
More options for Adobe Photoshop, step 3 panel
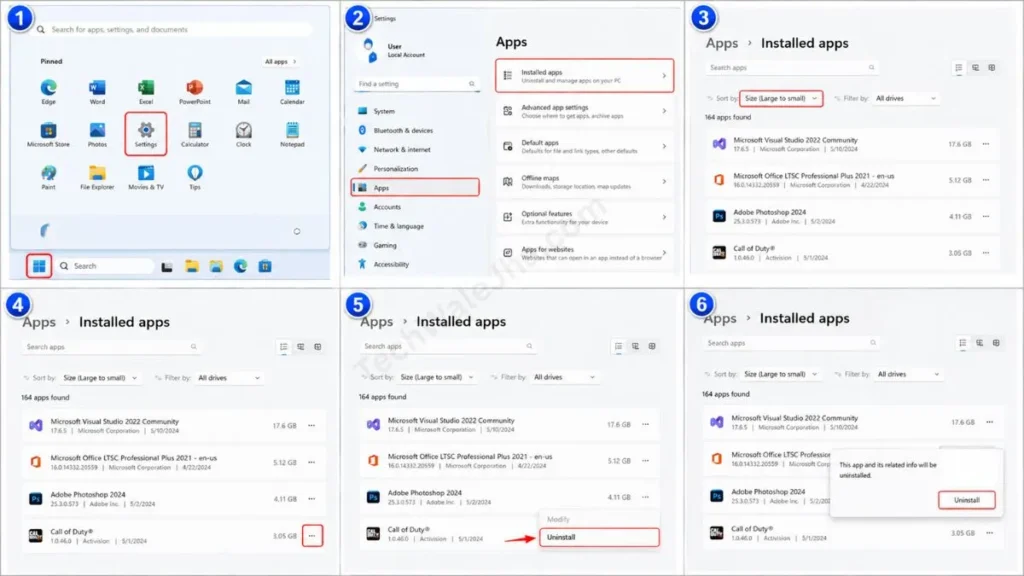985,216
